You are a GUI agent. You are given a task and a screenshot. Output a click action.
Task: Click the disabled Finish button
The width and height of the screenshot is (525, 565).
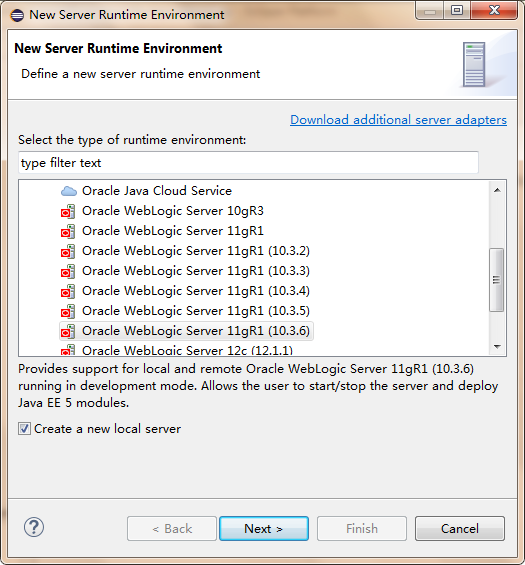pyautogui.click(x=362, y=529)
